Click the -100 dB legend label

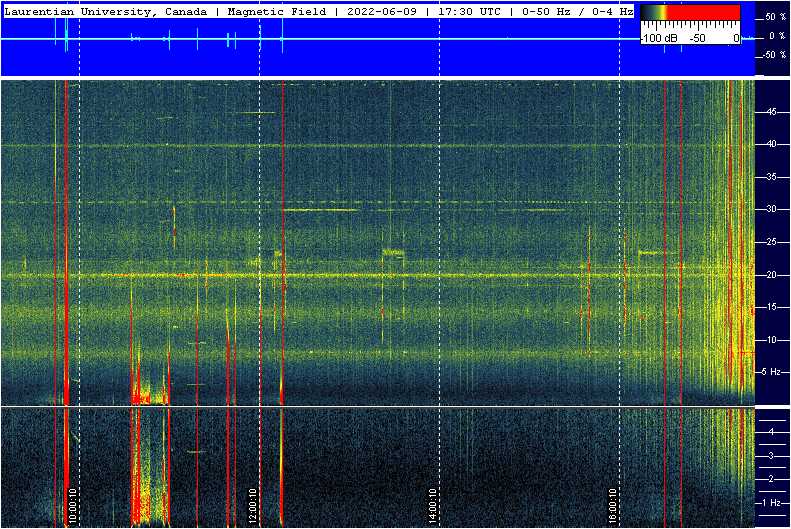(x=660, y=38)
